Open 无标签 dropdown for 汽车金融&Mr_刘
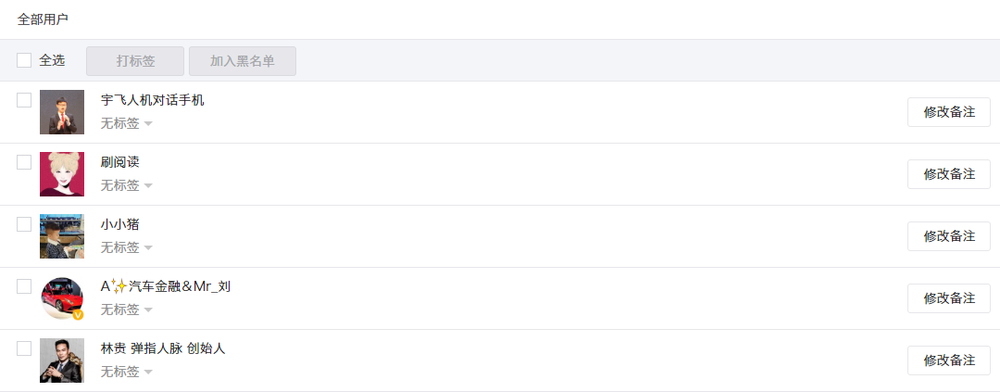 [x=126, y=310]
